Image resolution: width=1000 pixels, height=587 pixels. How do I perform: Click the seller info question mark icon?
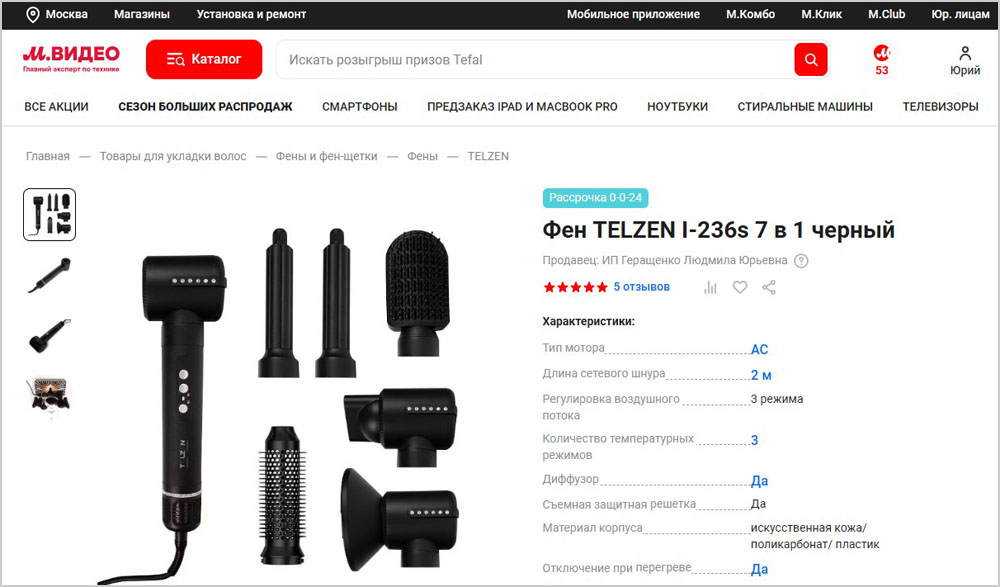coord(801,261)
